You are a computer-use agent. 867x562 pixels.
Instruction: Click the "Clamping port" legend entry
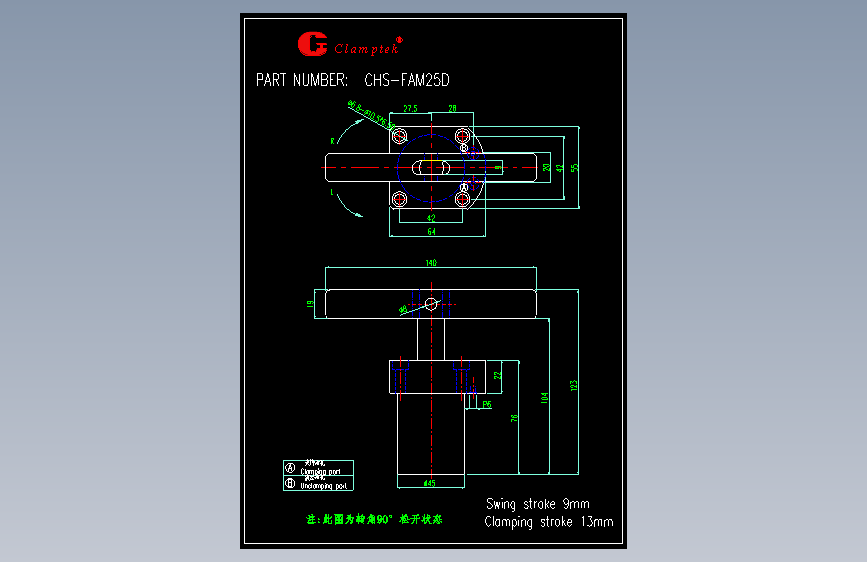pos(320,472)
